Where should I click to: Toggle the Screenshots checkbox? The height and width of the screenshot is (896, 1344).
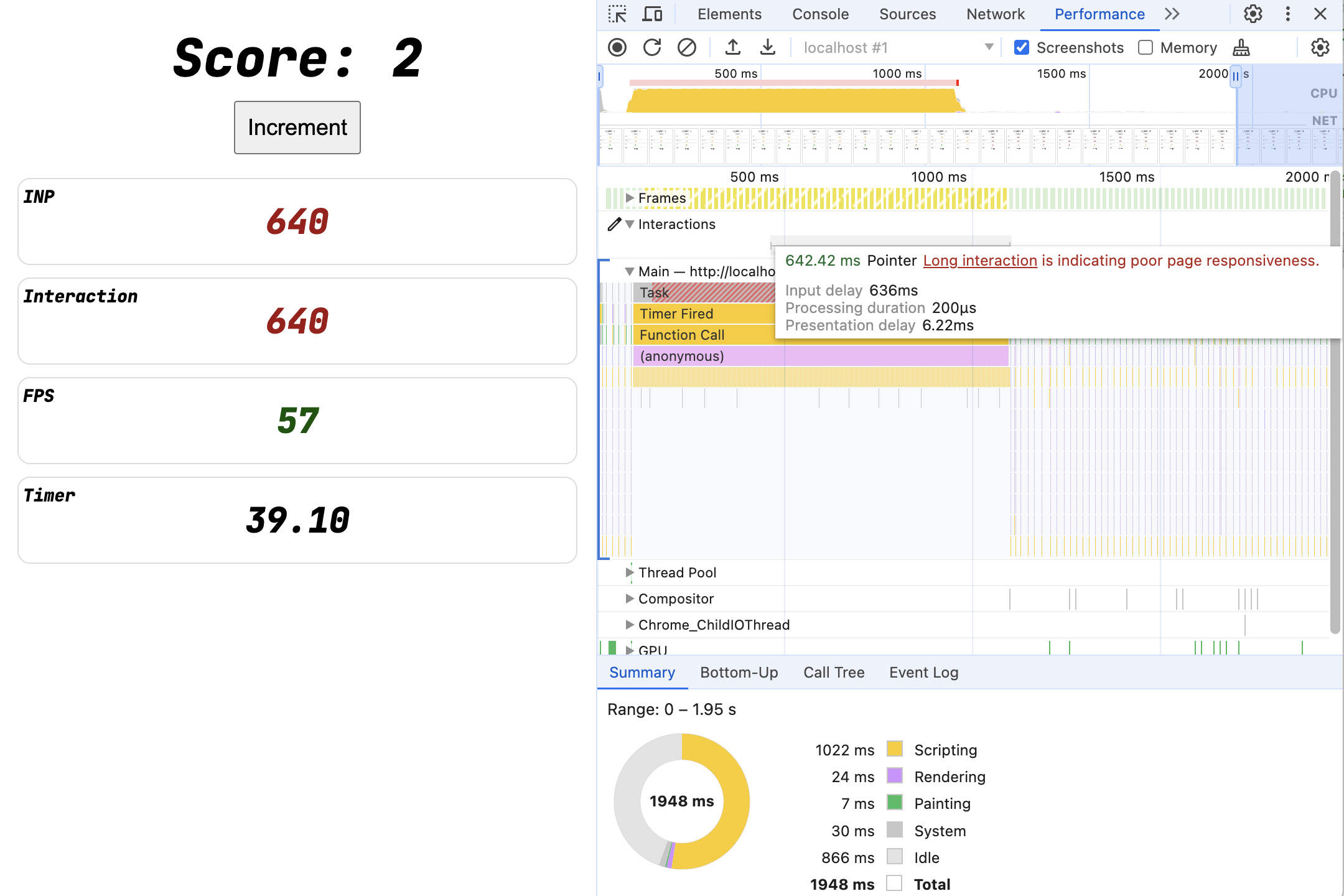pyautogui.click(x=1022, y=46)
